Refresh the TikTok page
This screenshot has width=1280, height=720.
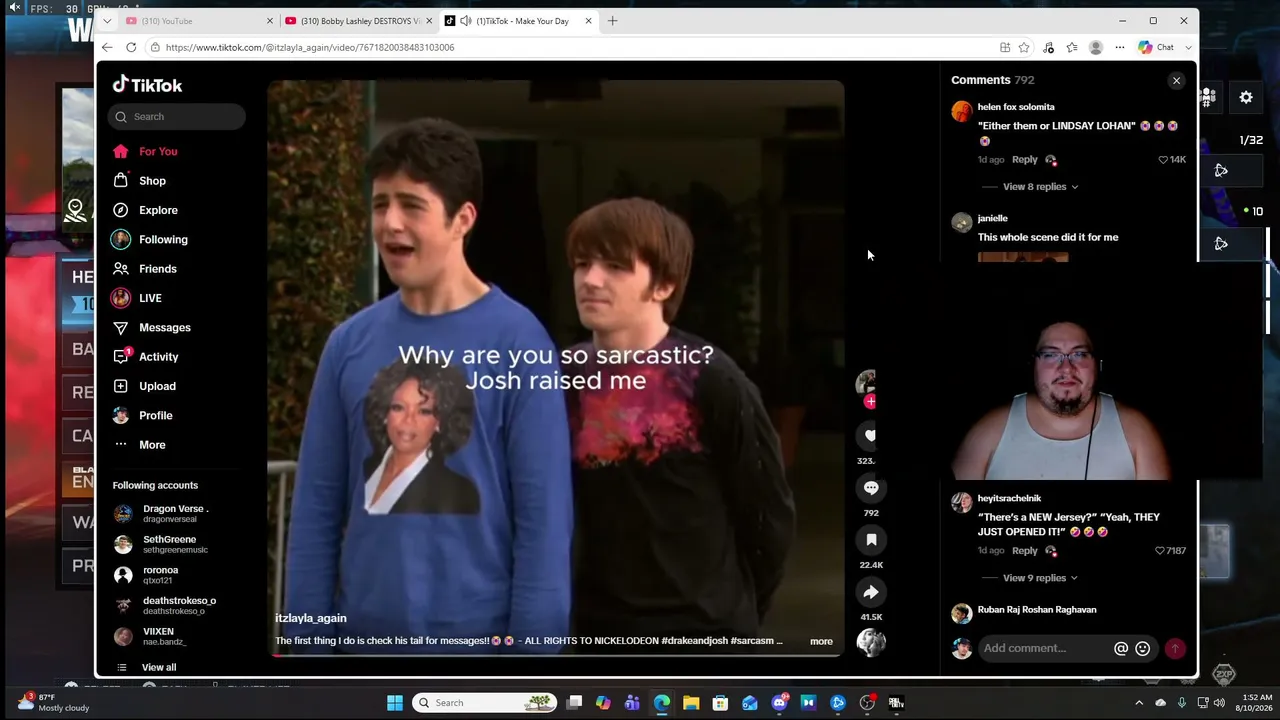pos(131,47)
